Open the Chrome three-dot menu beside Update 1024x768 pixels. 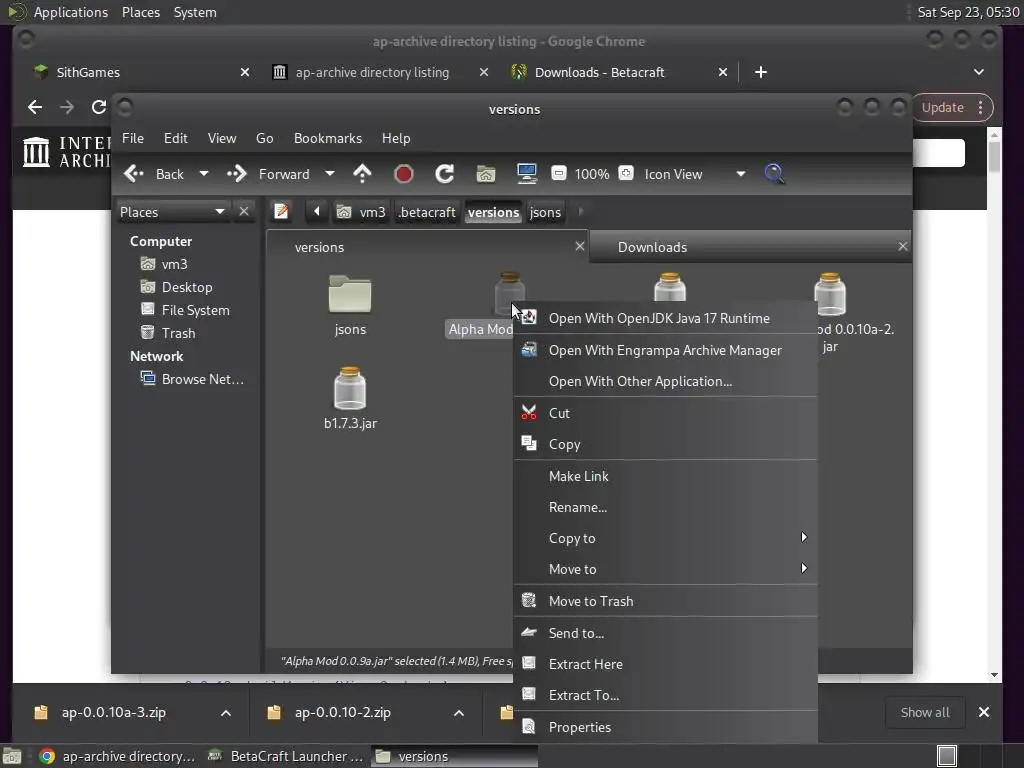click(980, 108)
